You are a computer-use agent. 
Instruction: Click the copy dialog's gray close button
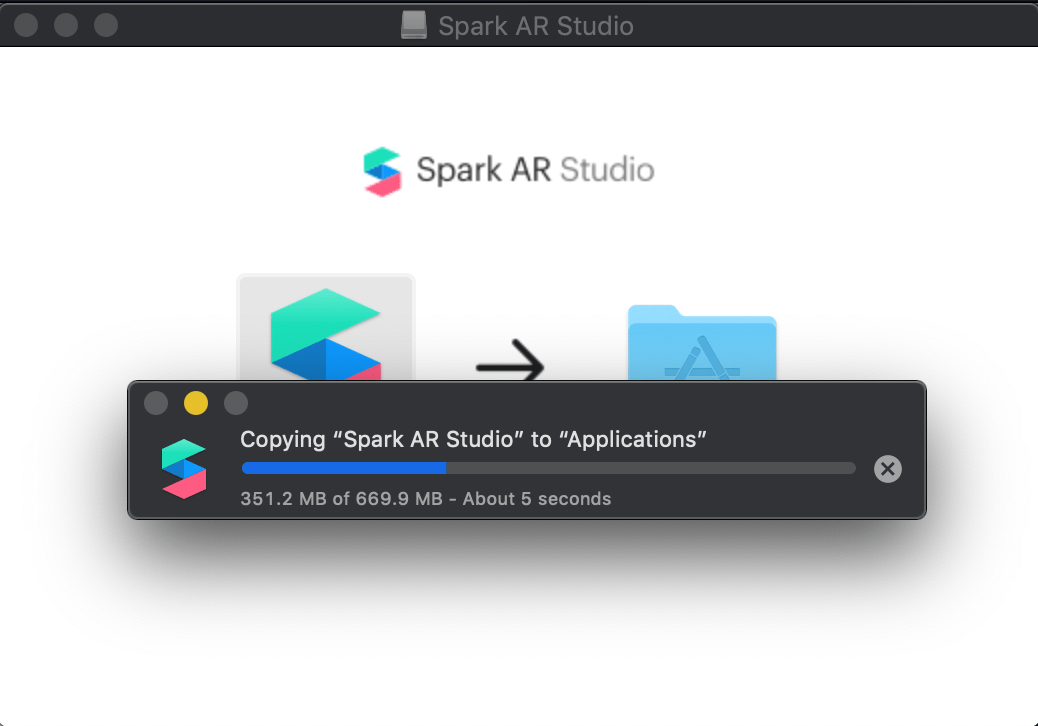[156, 403]
